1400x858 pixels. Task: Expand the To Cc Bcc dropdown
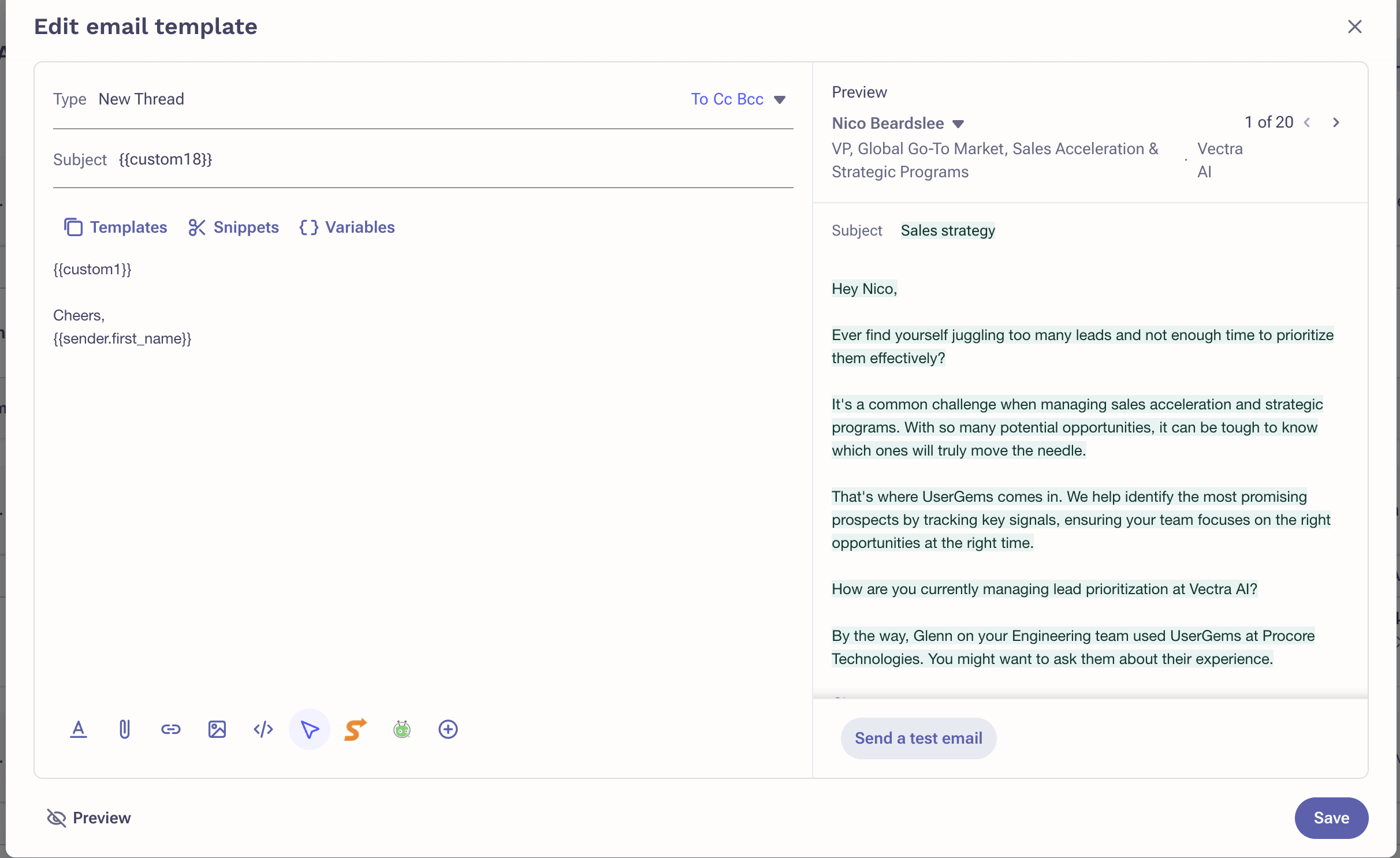tap(739, 99)
